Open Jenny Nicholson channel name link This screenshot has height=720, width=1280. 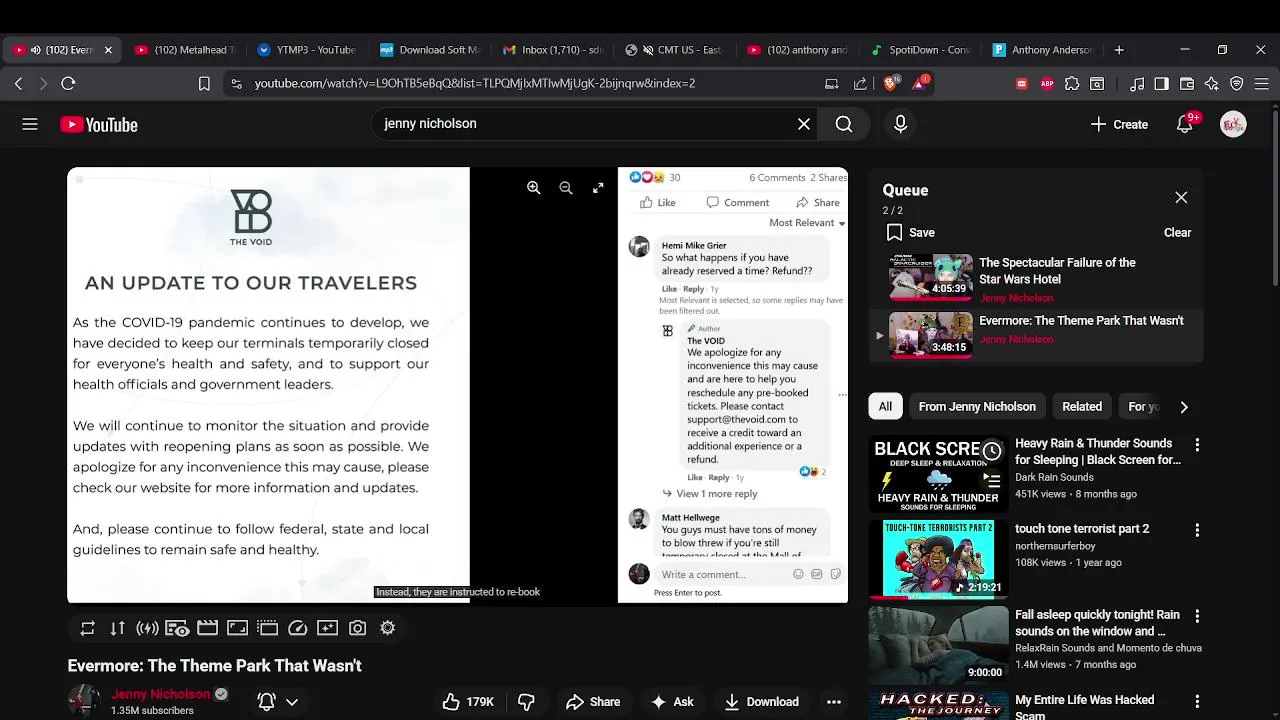[x=161, y=694]
